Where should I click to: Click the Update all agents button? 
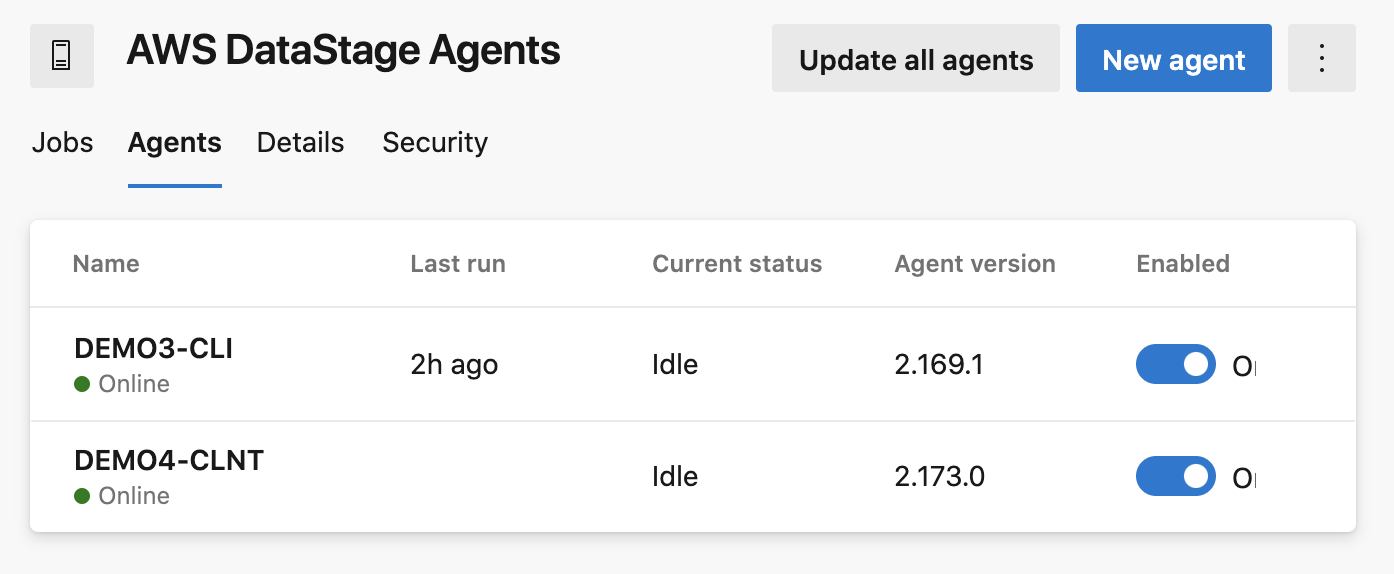coord(915,59)
